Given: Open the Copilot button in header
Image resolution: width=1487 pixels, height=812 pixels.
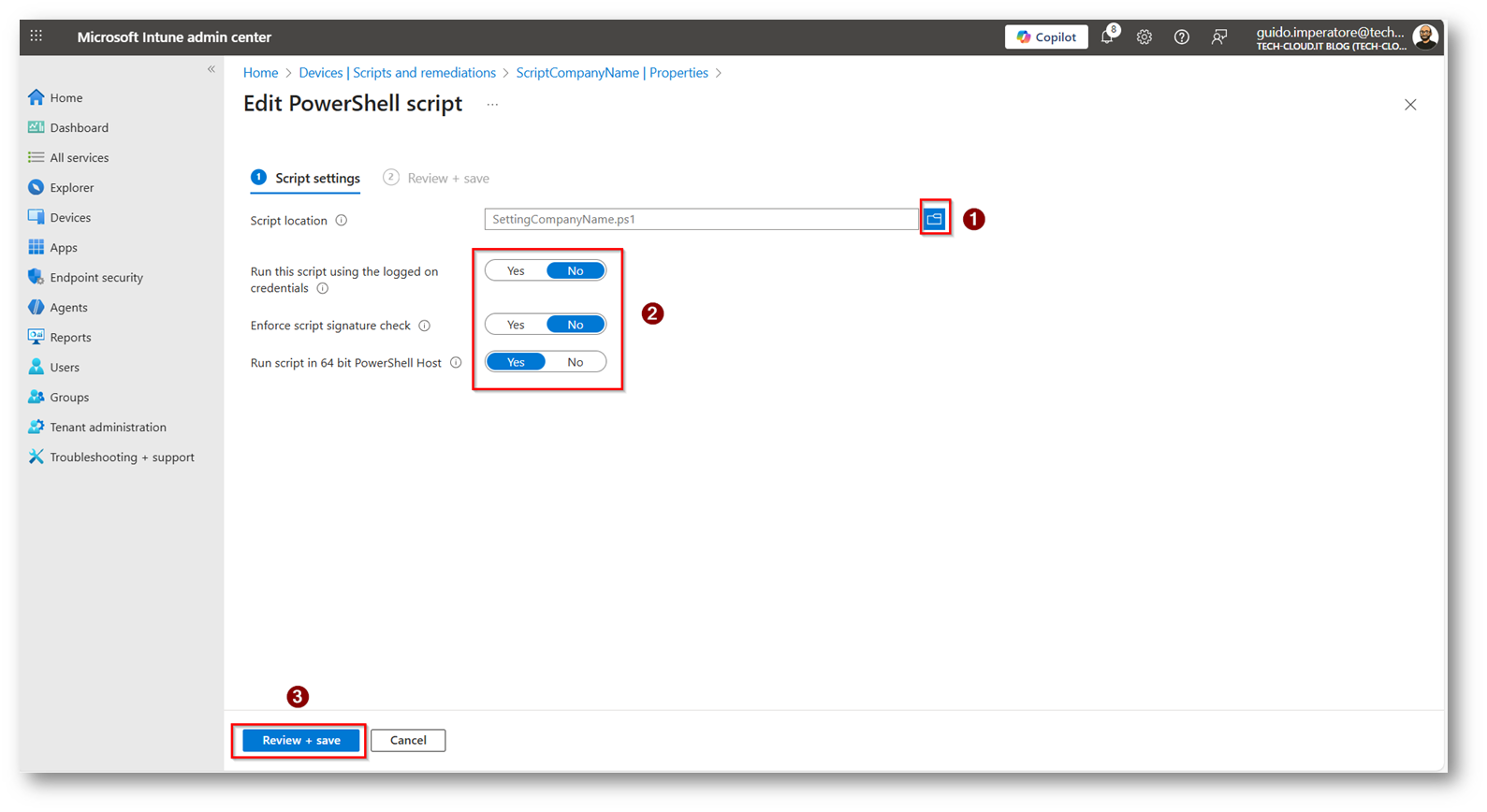Looking at the screenshot, I should tap(1045, 37).
